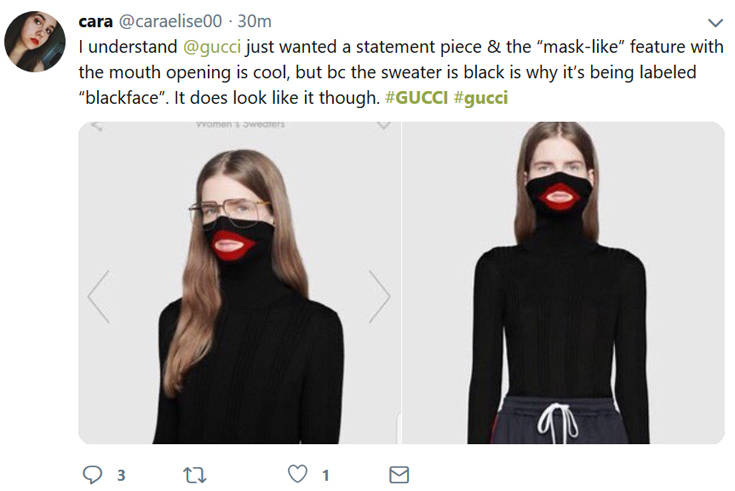This screenshot has width=735, height=491.
Task: Click the left arrow in the product image
Action: (99, 297)
